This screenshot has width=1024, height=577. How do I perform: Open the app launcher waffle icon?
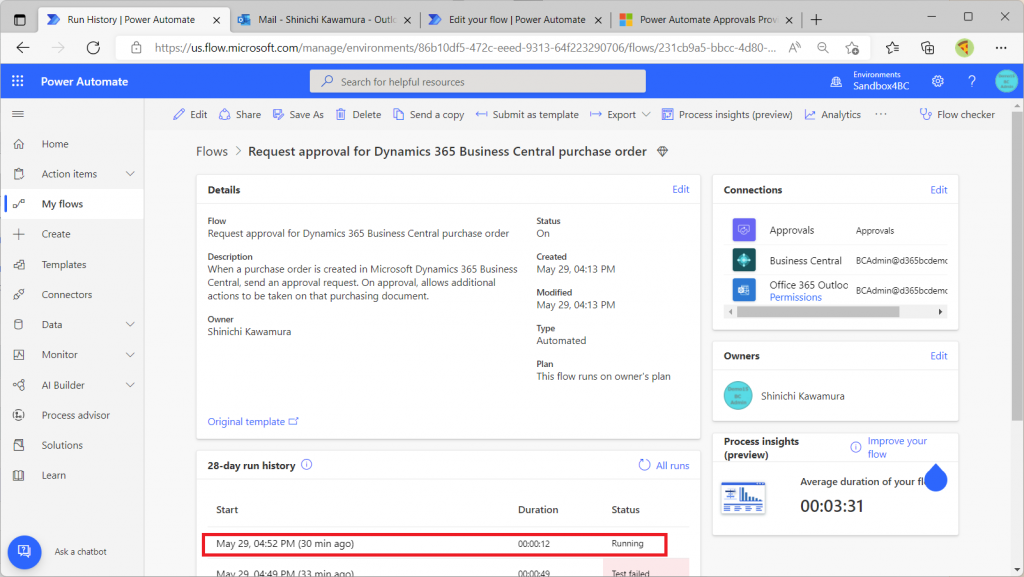point(18,81)
